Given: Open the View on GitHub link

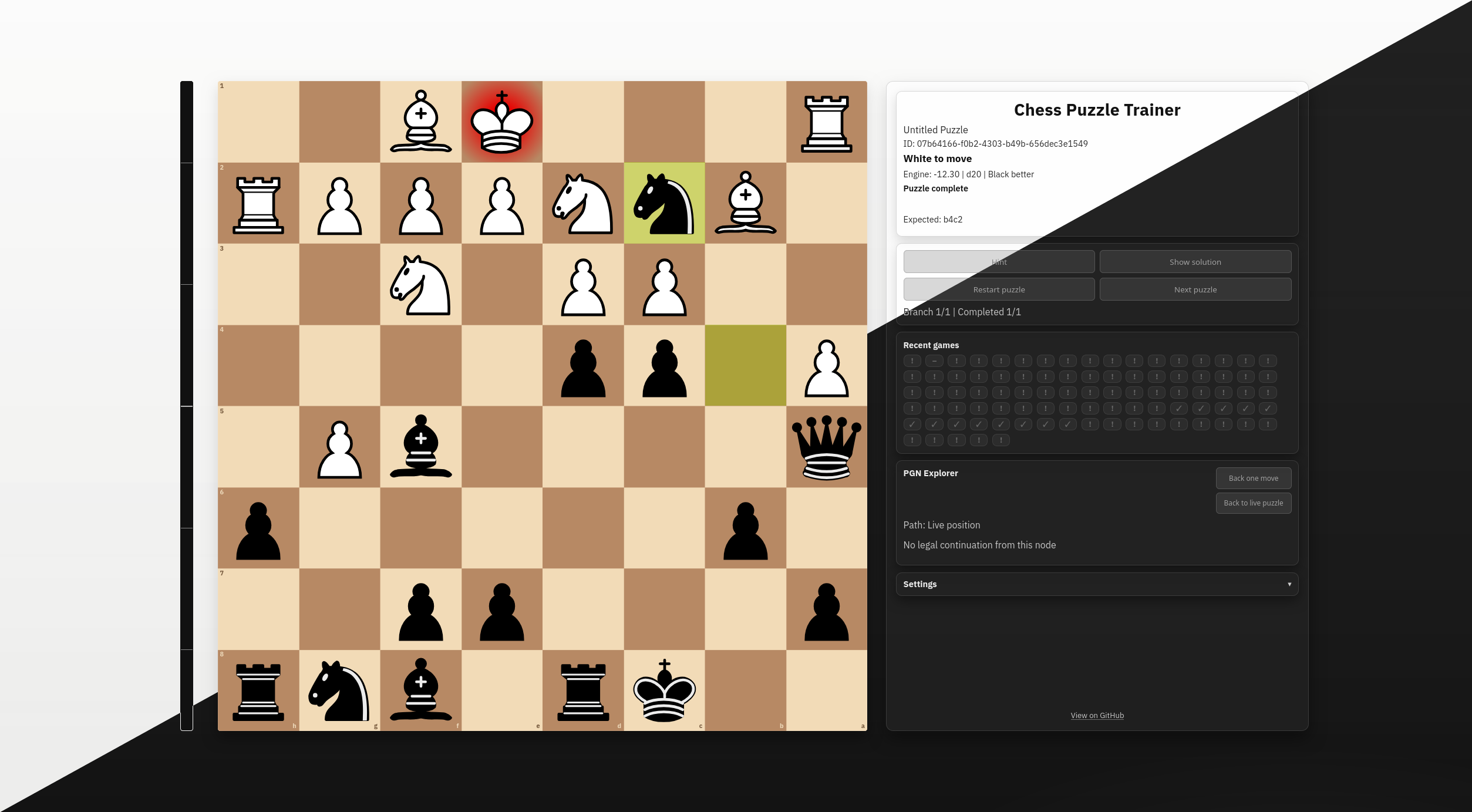Looking at the screenshot, I should pos(1097,715).
